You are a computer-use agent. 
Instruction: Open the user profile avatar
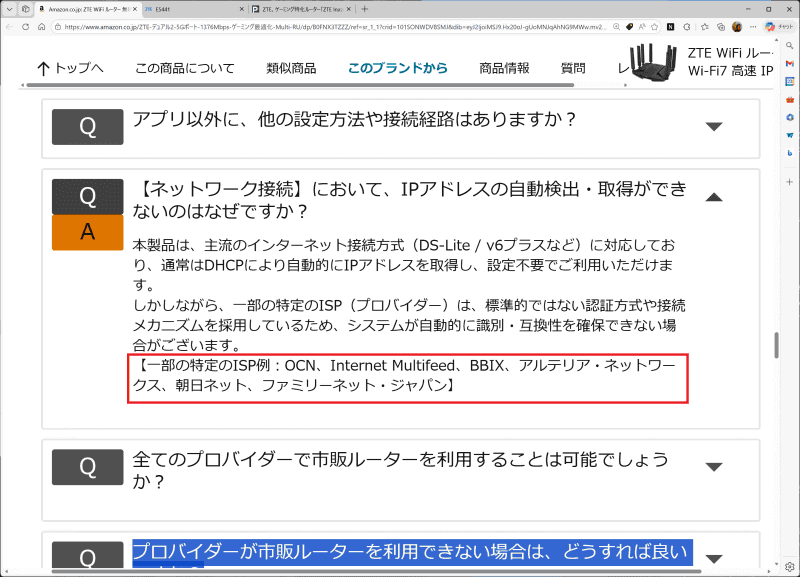737,27
